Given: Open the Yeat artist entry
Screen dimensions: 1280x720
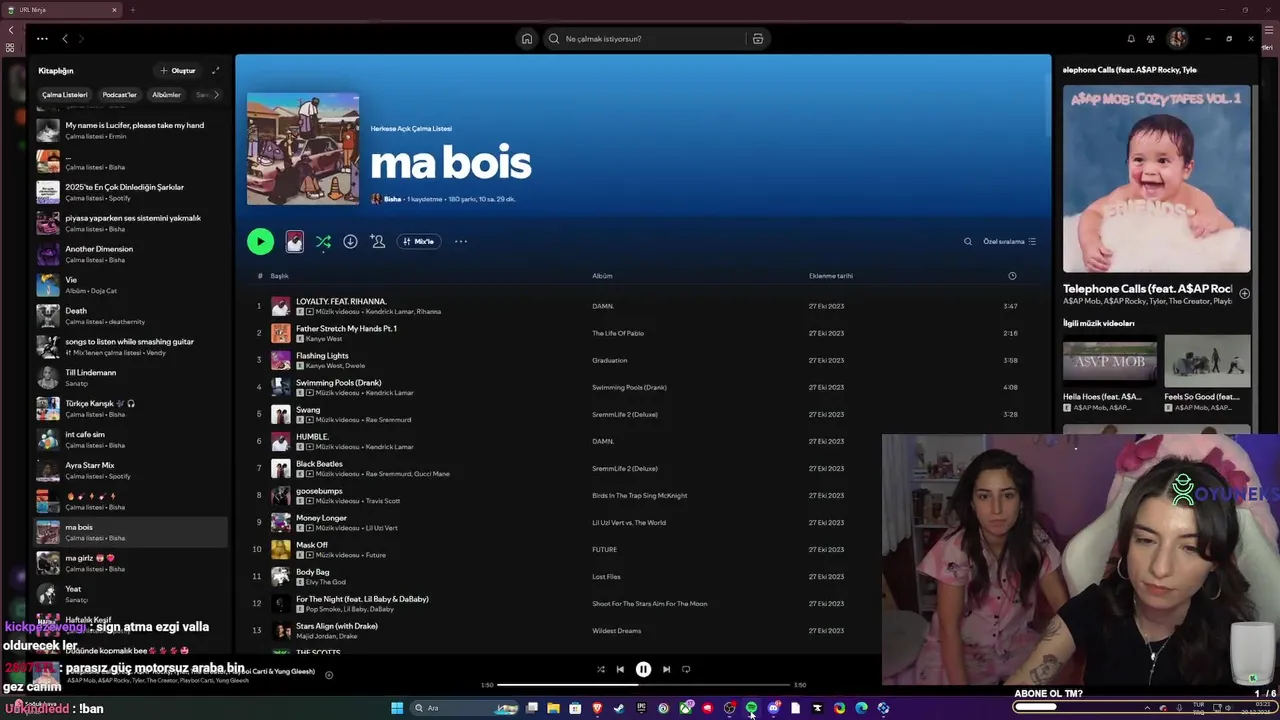Looking at the screenshot, I should tap(130, 594).
